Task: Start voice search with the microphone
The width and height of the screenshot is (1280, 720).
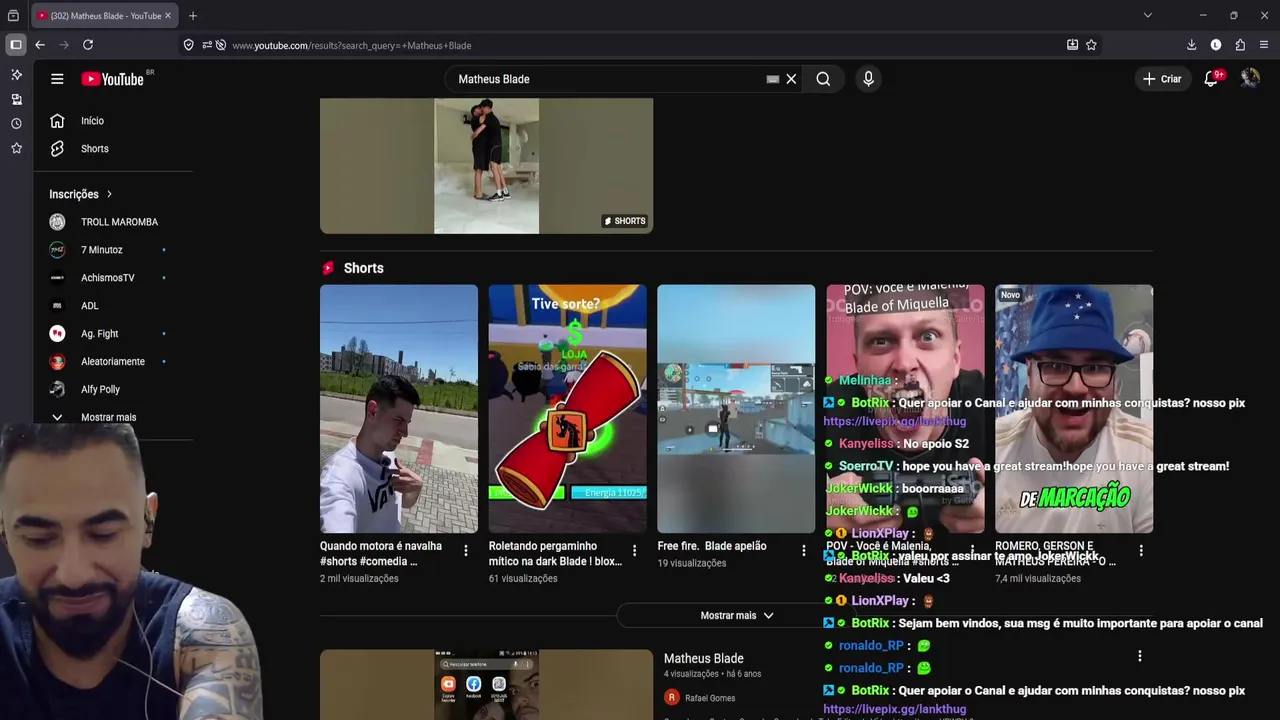Action: pyautogui.click(x=868, y=79)
